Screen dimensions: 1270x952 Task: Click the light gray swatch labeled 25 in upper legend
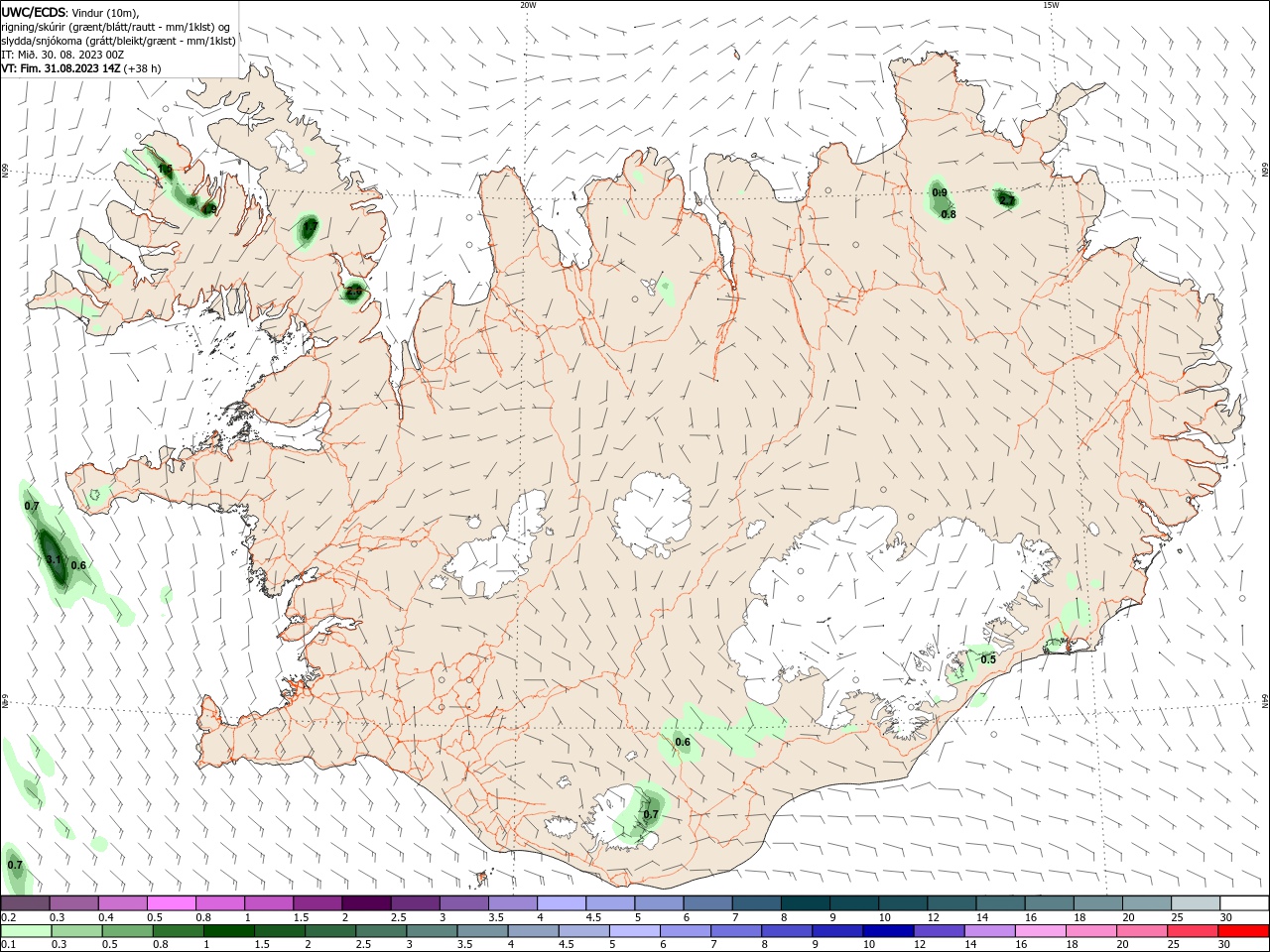1196,903
